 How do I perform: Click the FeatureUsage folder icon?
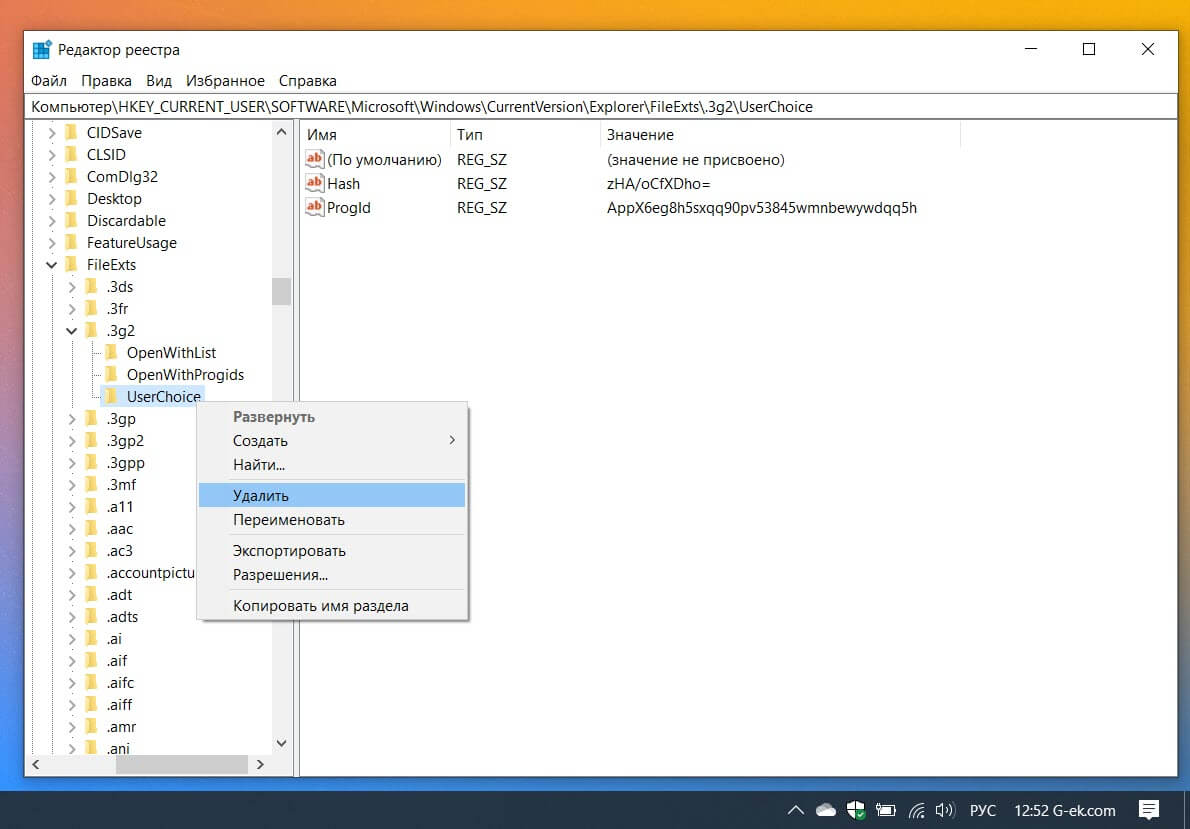click(x=72, y=242)
